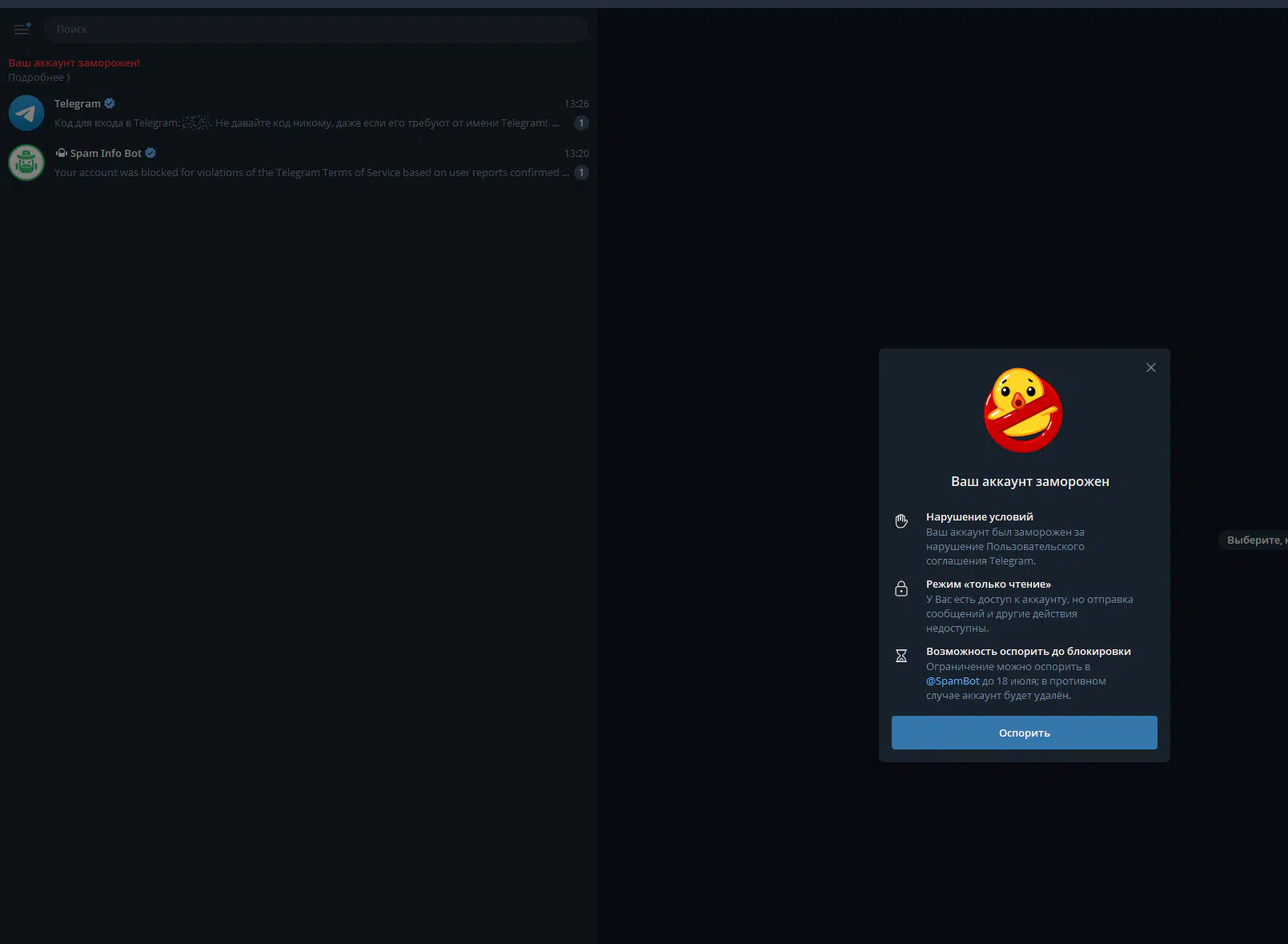Viewport: 1288px width, 944px height.
Task: Click the Выберите placeholder bubble
Action: [1254, 540]
